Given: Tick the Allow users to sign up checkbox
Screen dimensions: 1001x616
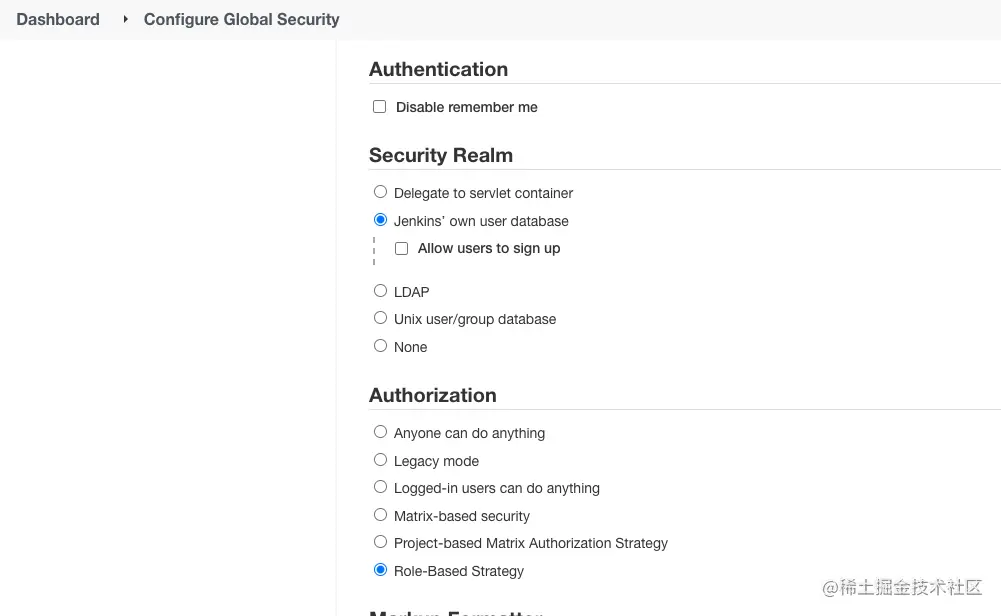Looking at the screenshot, I should pyautogui.click(x=402, y=248).
